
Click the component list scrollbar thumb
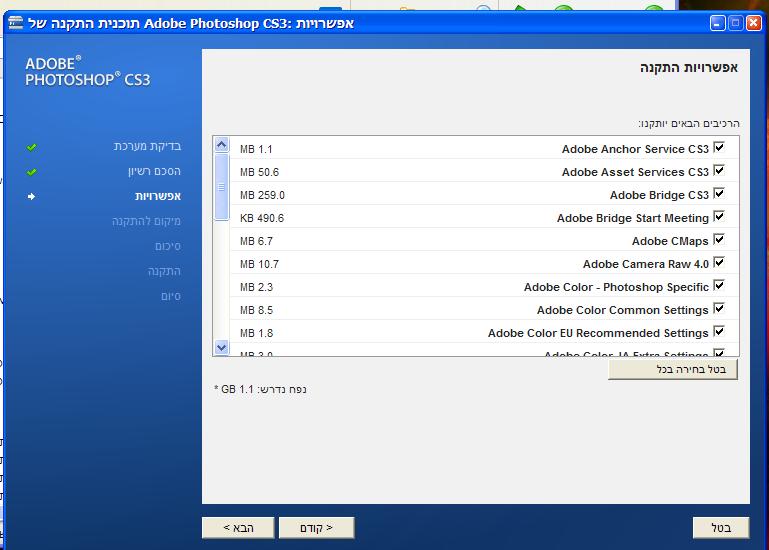click(x=222, y=187)
